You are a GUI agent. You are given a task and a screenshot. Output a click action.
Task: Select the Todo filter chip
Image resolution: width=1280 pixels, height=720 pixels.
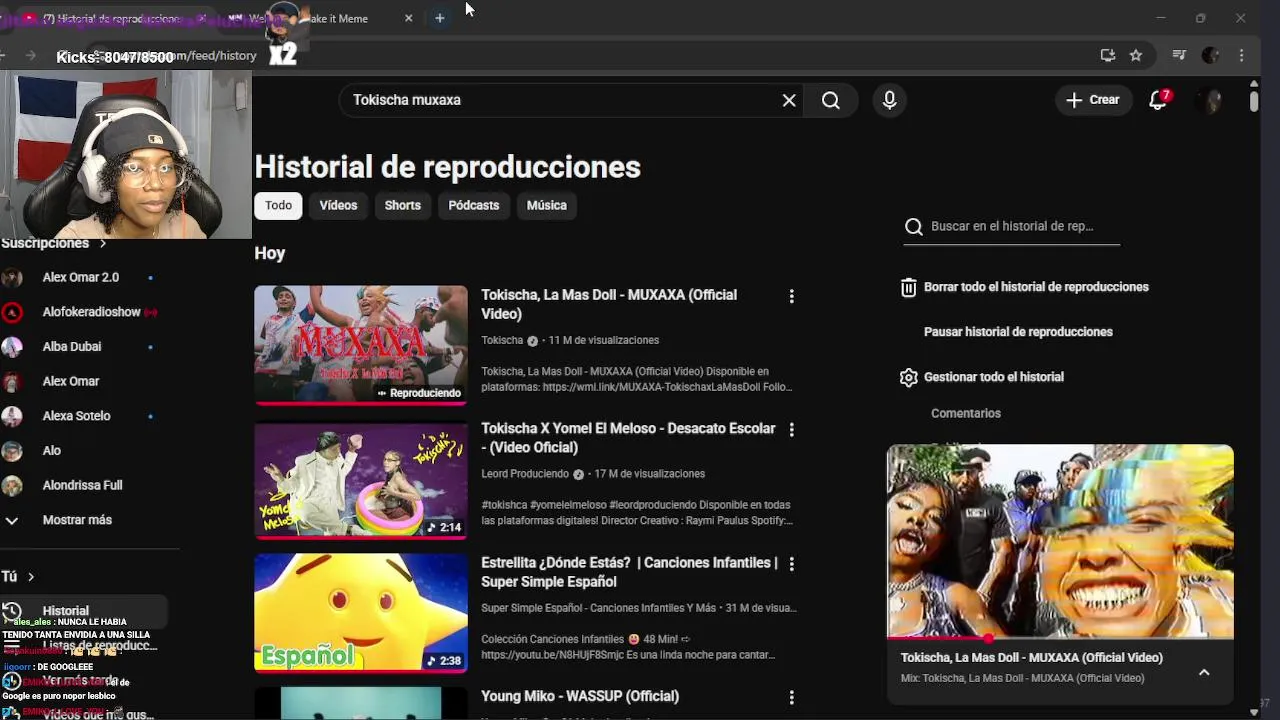[278, 205]
